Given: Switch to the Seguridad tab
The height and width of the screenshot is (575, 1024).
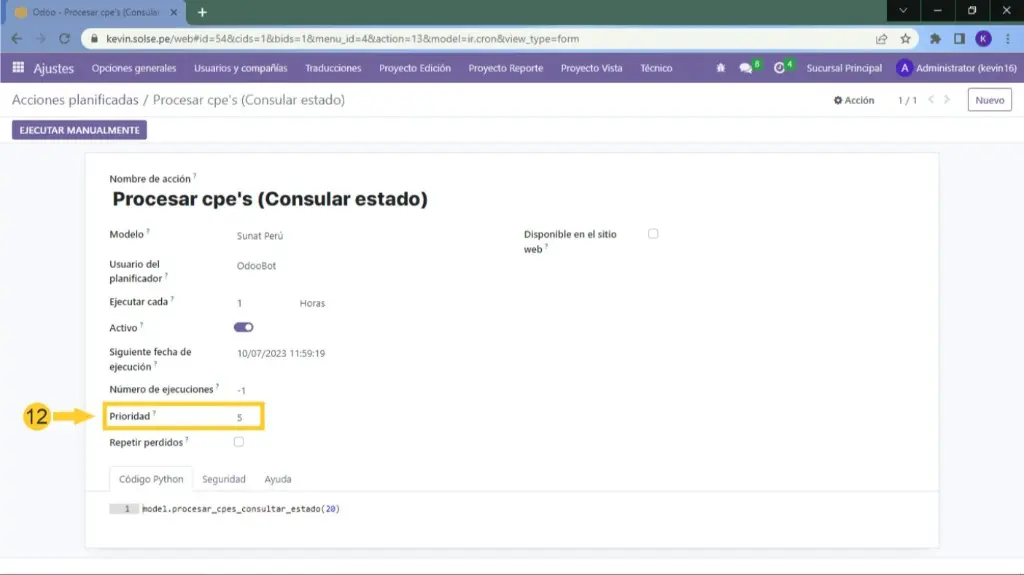Looking at the screenshot, I should pyautogui.click(x=223, y=479).
